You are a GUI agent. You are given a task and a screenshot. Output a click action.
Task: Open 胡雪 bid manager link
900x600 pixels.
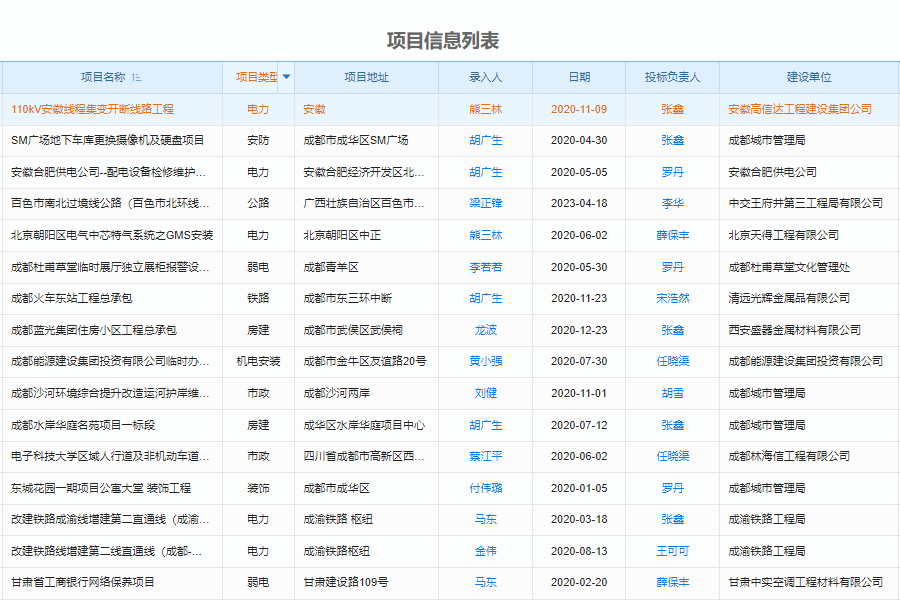pos(672,393)
